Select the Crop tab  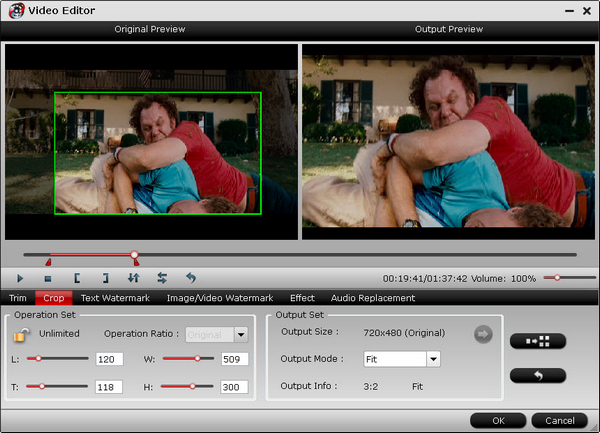tap(54, 298)
